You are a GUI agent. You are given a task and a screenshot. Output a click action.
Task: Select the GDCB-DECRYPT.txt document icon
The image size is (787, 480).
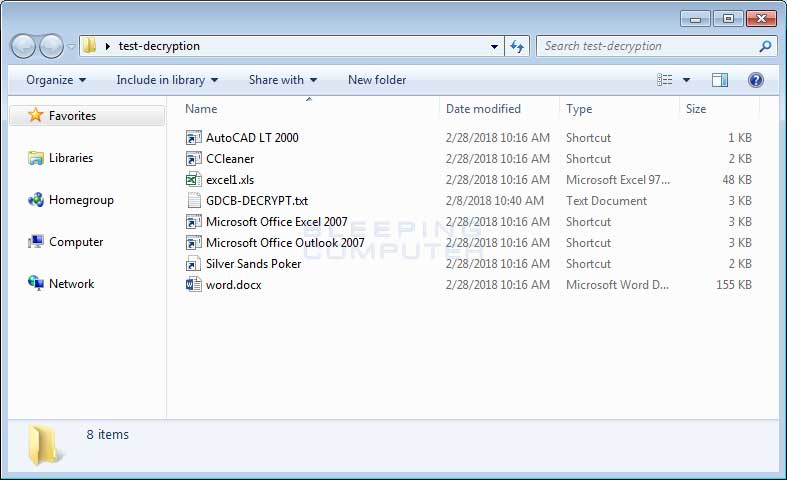193,200
